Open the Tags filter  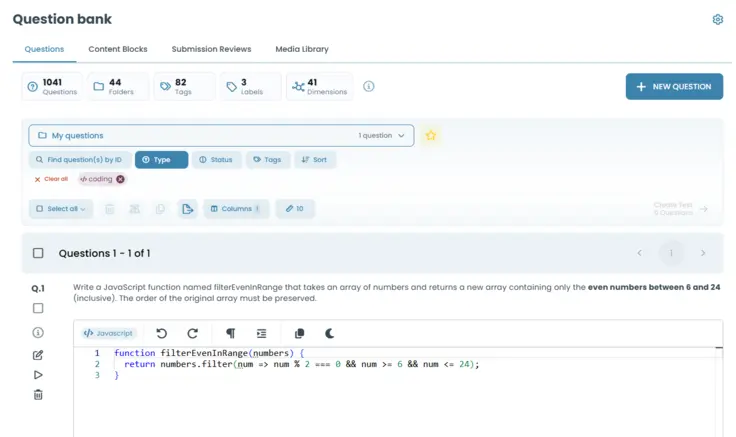[268, 160]
